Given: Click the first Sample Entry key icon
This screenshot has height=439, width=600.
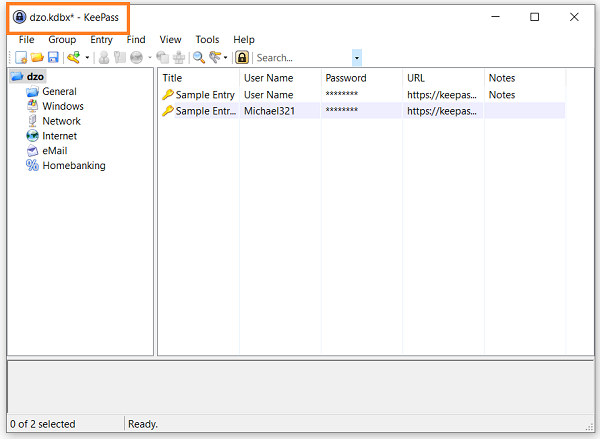Looking at the screenshot, I should click(168, 95).
